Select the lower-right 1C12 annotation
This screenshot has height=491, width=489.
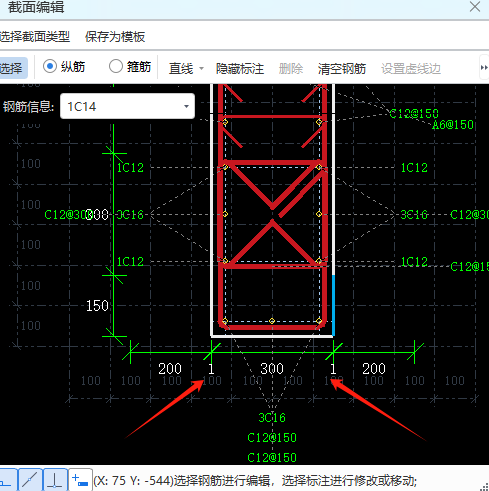pyautogui.click(x=414, y=261)
